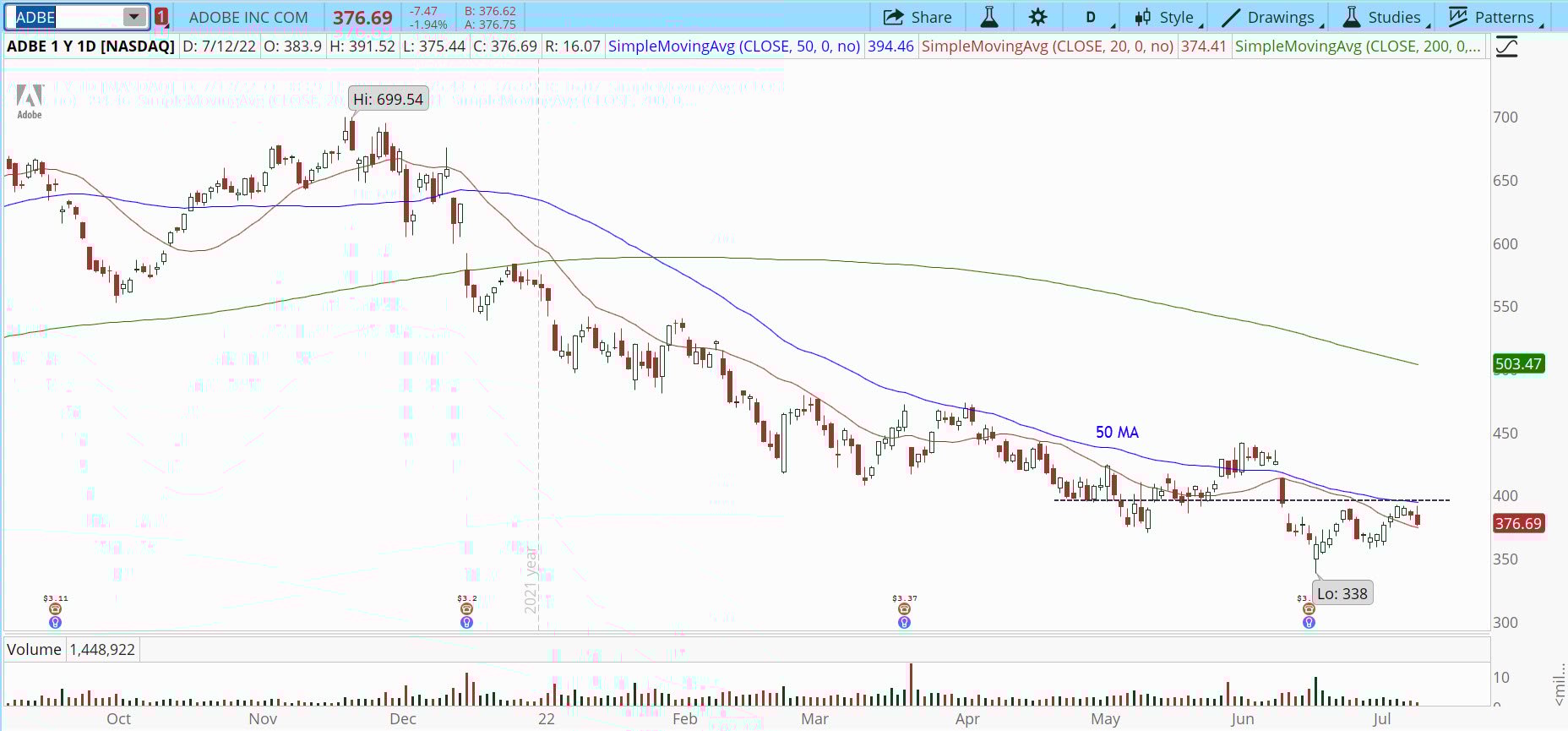Image resolution: width=1568 pixels, height=731 pixels.
Task: Click the Jul label on the time axis
Action: (1381, 718)
